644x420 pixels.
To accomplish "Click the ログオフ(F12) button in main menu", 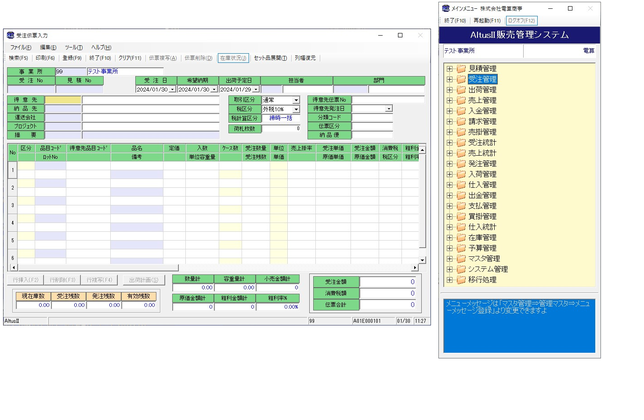I will [x=521, y=20].
